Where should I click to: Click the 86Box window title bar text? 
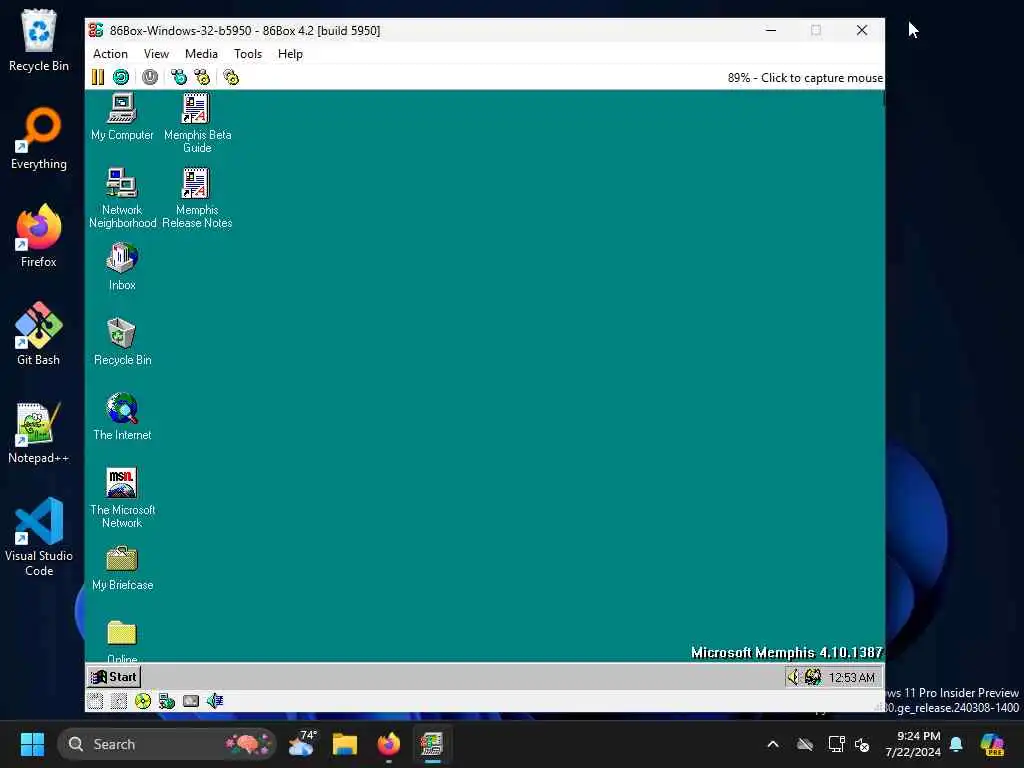245,31
